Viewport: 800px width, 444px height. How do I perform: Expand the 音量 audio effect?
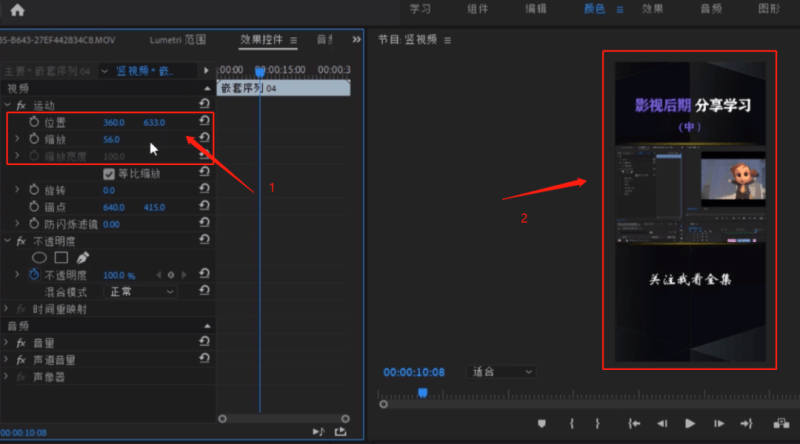coord(6,342)
